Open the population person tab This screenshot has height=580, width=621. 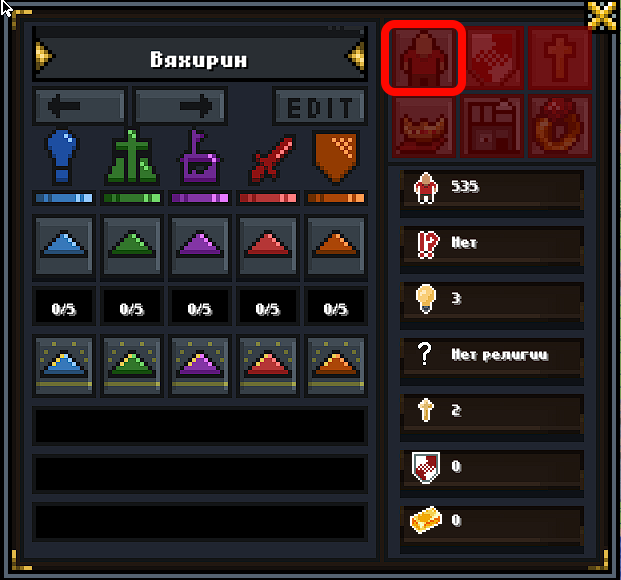pos(423,58)
